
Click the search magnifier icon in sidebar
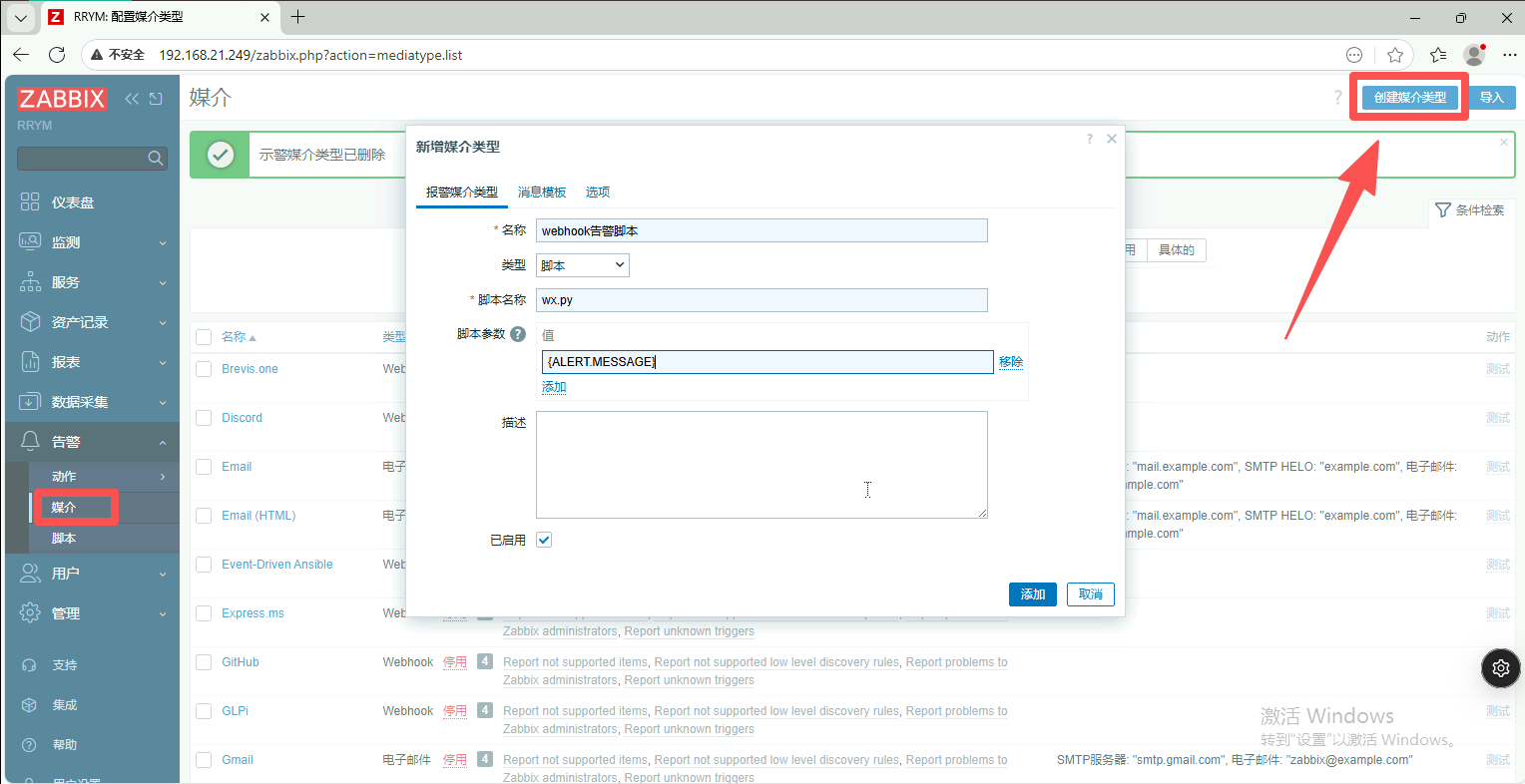click(x=155, y=158)
